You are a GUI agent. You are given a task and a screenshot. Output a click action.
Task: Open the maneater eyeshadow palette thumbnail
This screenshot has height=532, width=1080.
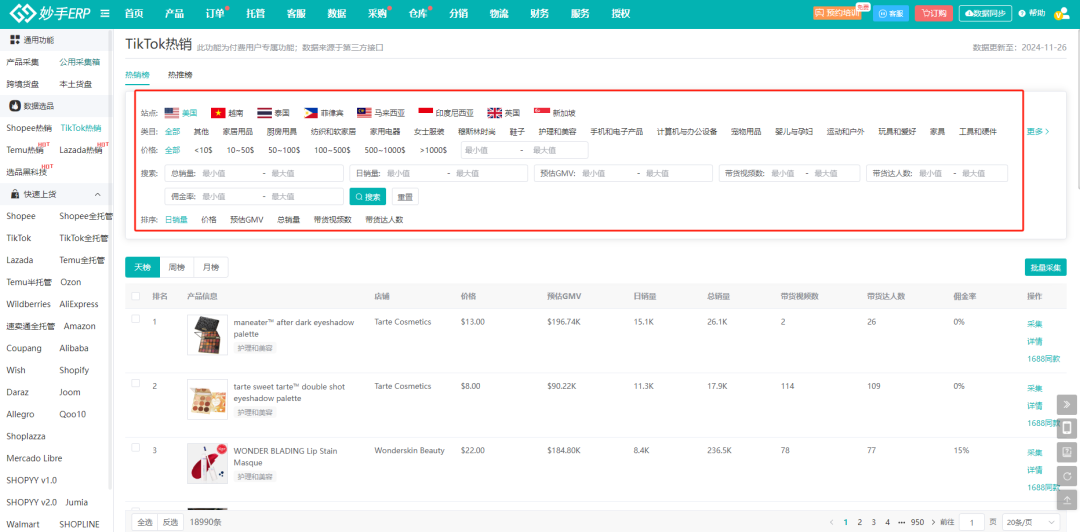[x=207, y=335]
